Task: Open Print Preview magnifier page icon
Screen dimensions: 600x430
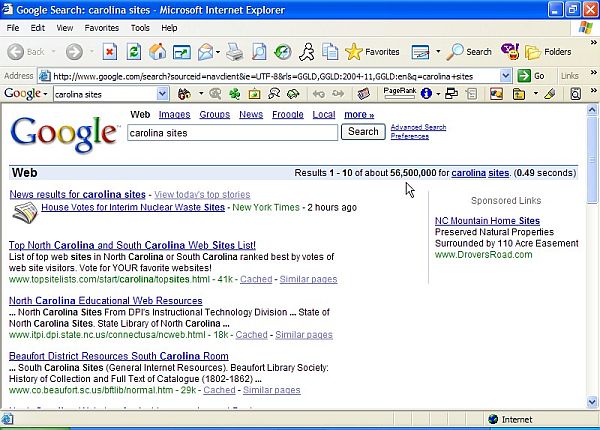Action: pos(259,52)
